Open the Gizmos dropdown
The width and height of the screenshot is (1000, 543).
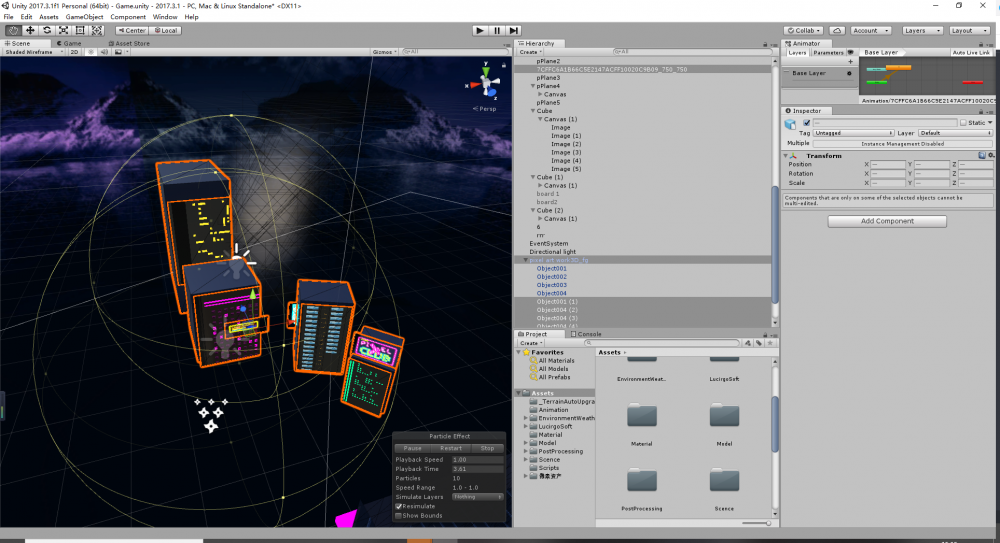tap(385, 52)
